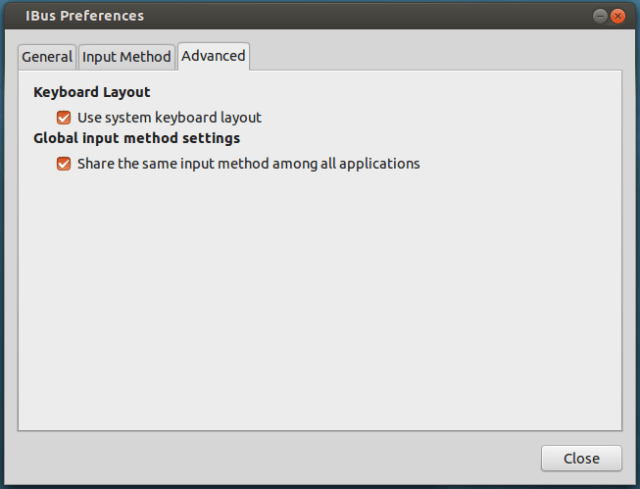Viewport: 640px width, 489px height.
Task: Click 'Share the same input method among all applications' text
Action: point(248,163)
